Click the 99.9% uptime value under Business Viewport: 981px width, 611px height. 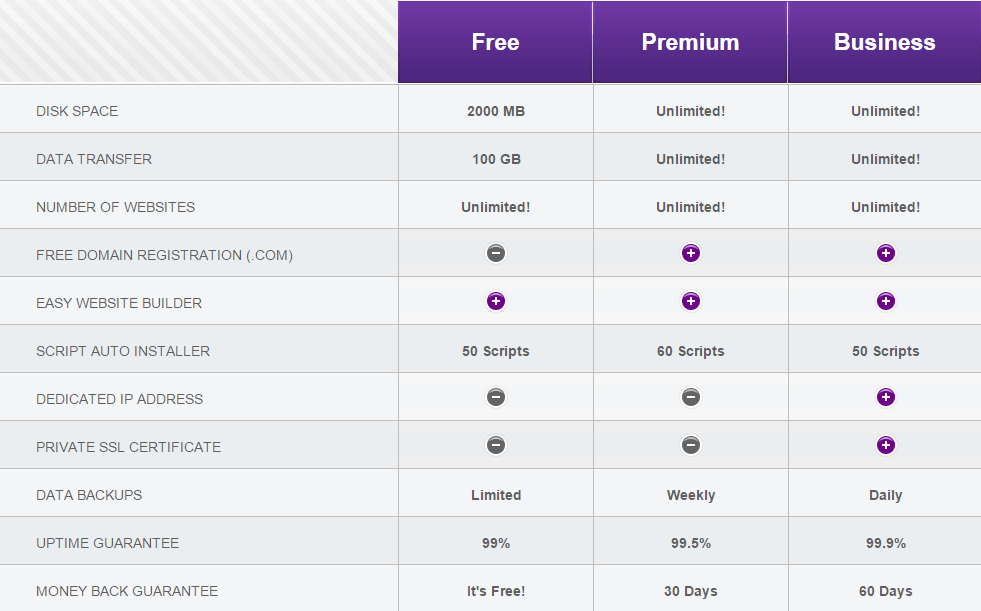pos(885,543)
